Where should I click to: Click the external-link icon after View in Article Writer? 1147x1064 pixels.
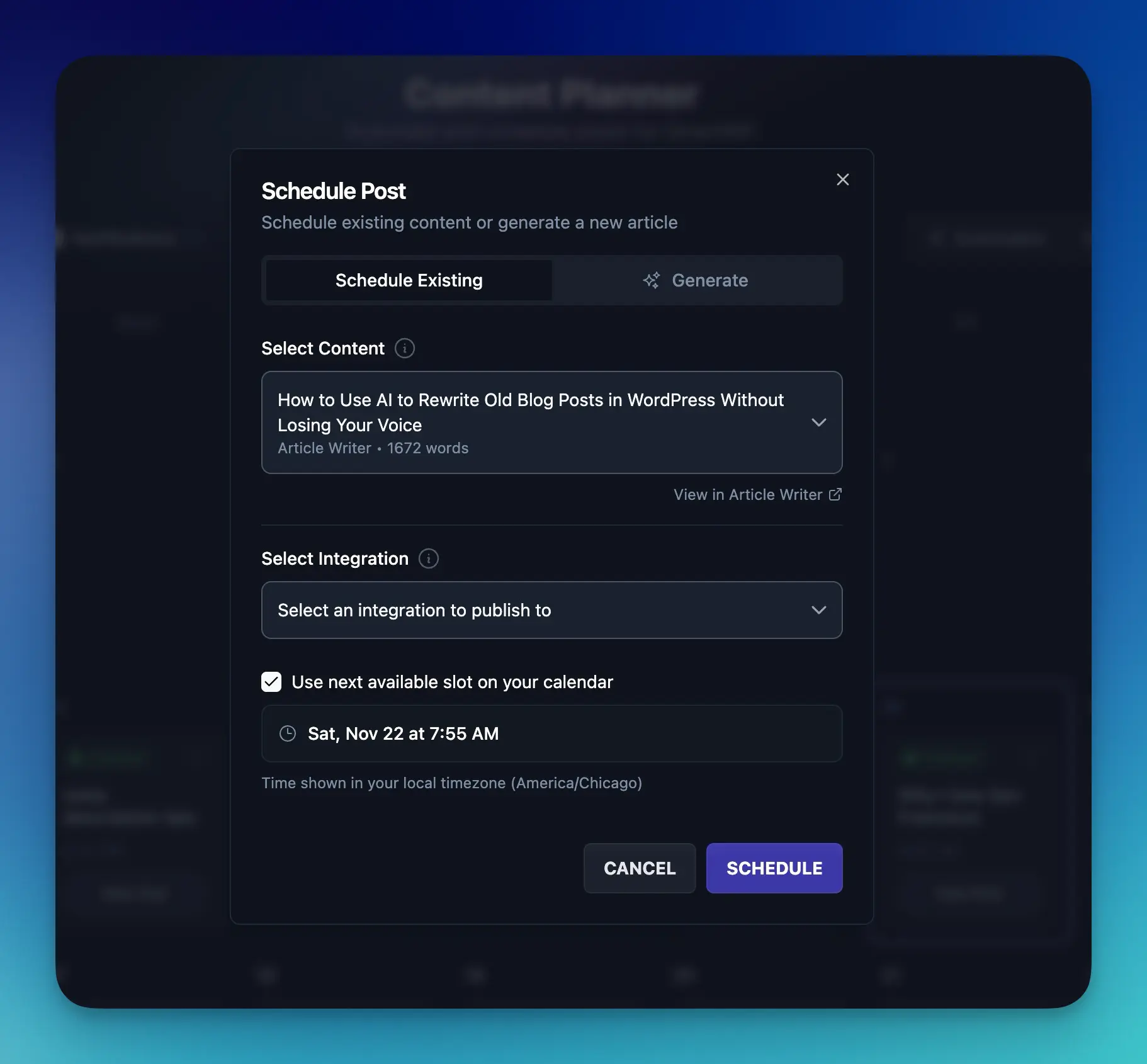[x=835, y=494]
